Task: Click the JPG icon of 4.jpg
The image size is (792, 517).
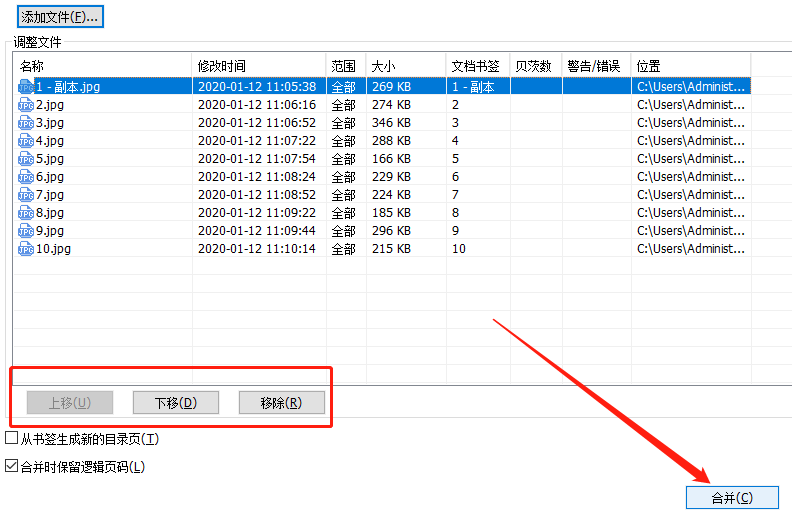Action: [26, 141]
